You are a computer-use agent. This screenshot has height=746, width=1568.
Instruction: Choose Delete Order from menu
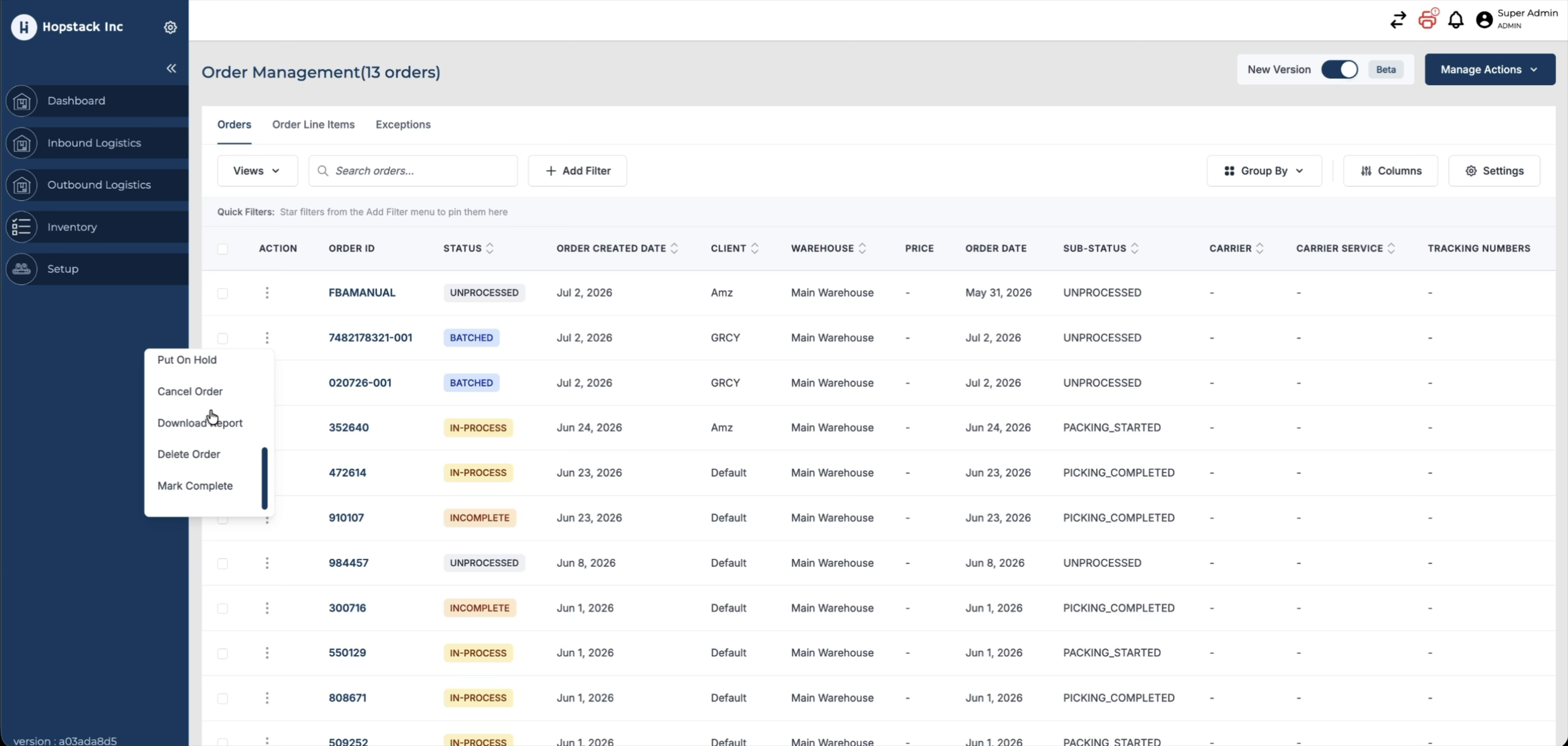[189, 454]
